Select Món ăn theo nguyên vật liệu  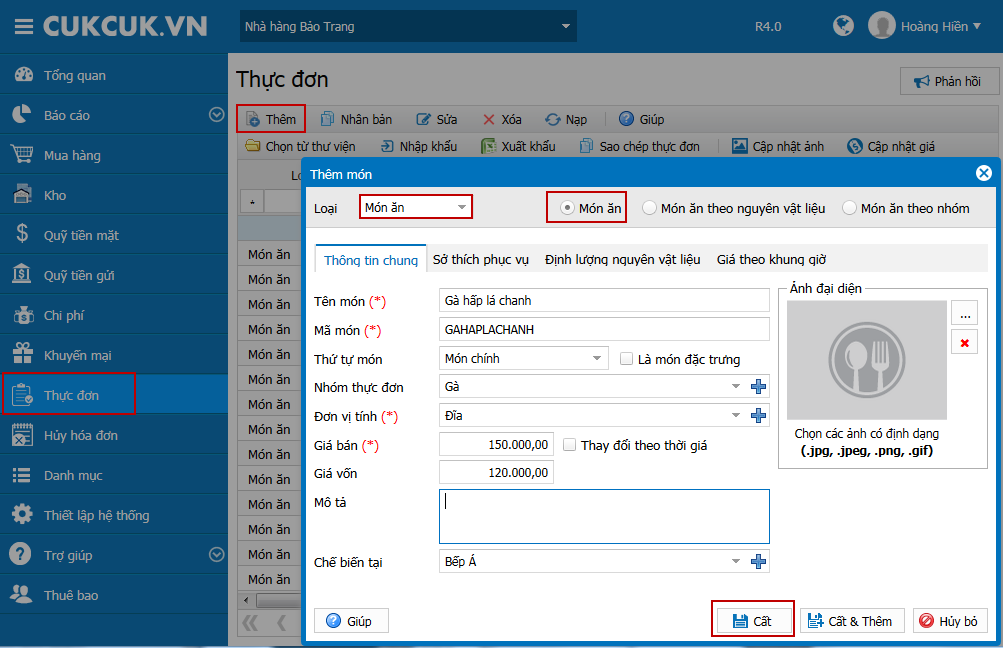pyautogui.click(x=649, y=208)
